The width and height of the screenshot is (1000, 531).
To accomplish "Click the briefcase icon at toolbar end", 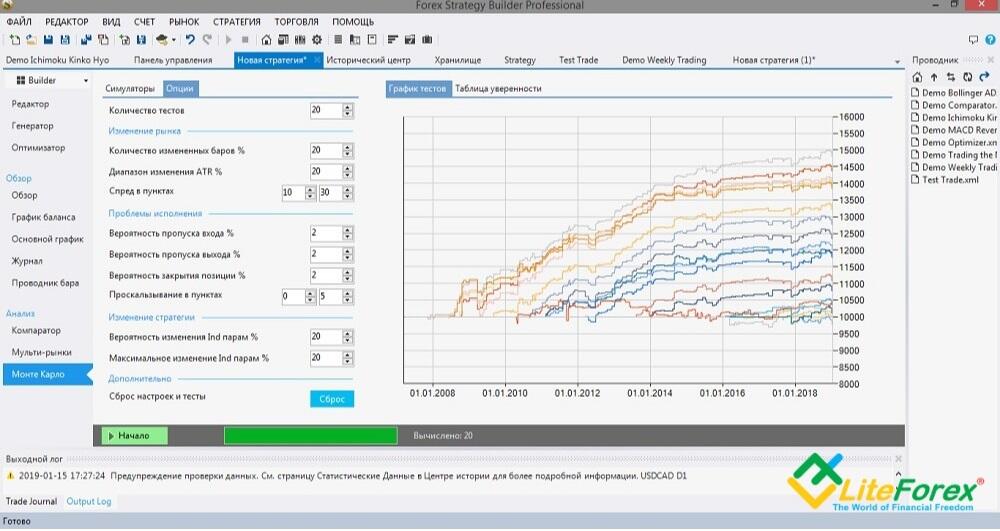I will 427,40.
